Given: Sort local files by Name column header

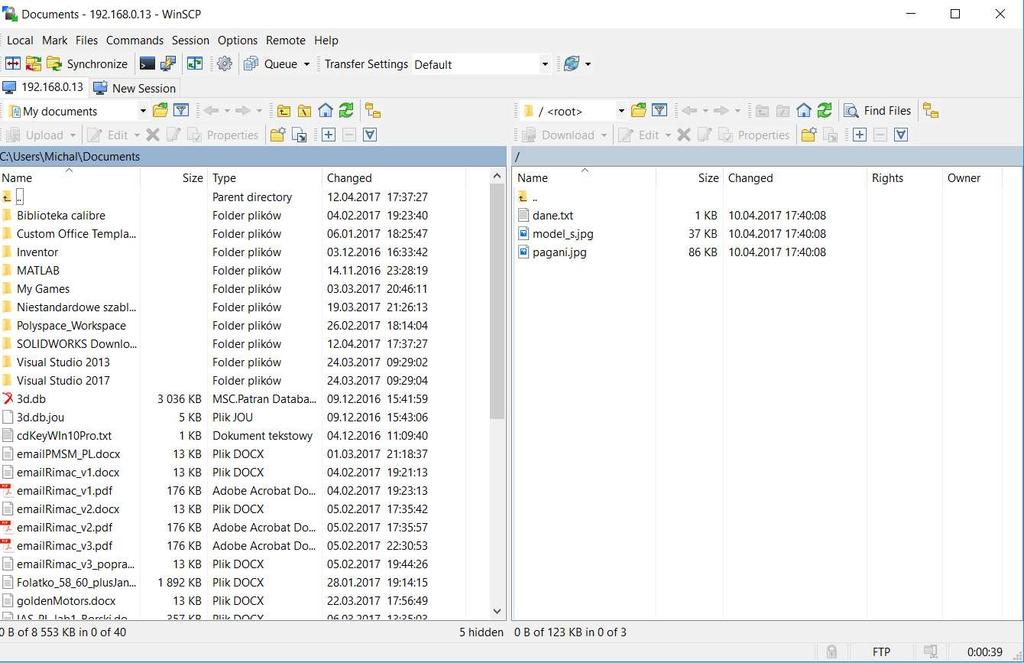Looking at the screenshot, I should [69, 178].
